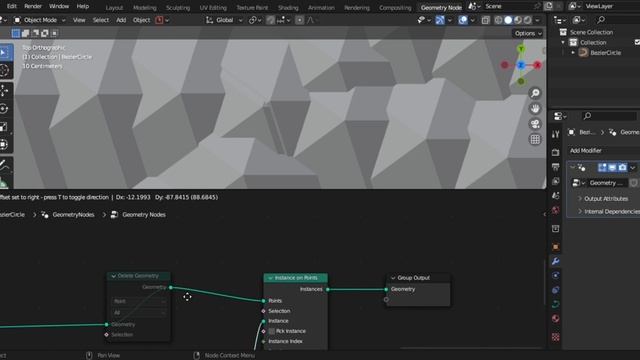640x360 pixels.
Task: Open the Render menu
Action: [33, 6]
